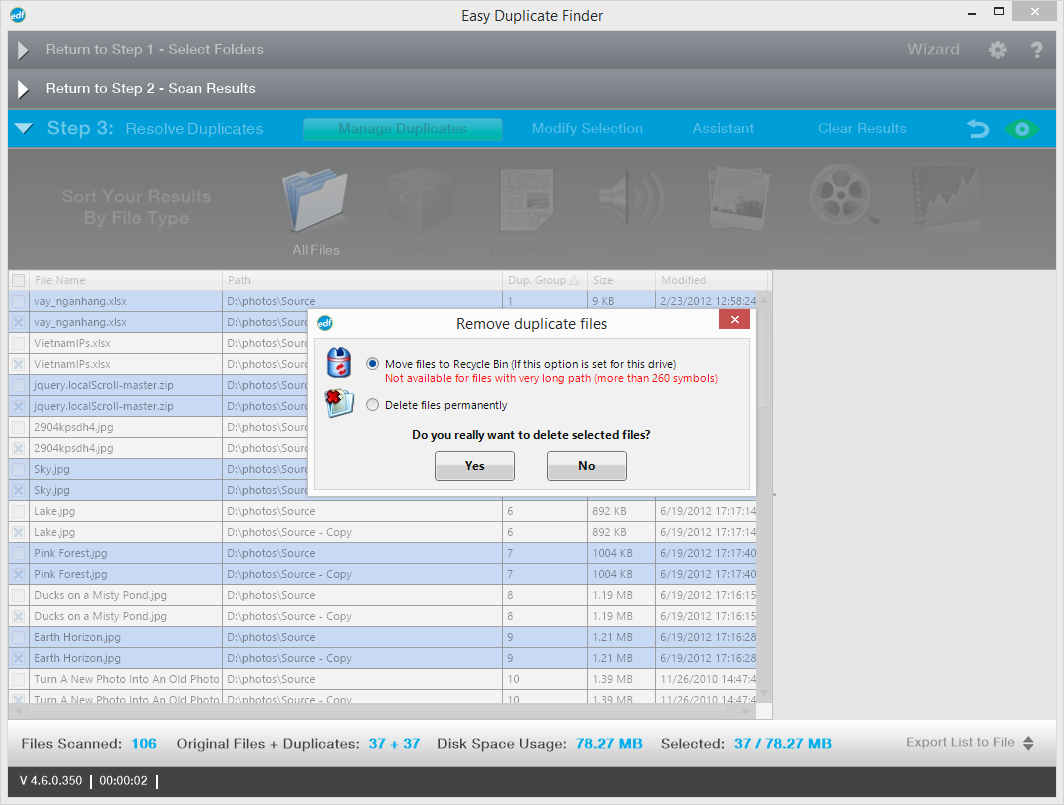The image size is (1064, 805).
Task: Show only Documents using its icon
Action: (x=526, y=200)
